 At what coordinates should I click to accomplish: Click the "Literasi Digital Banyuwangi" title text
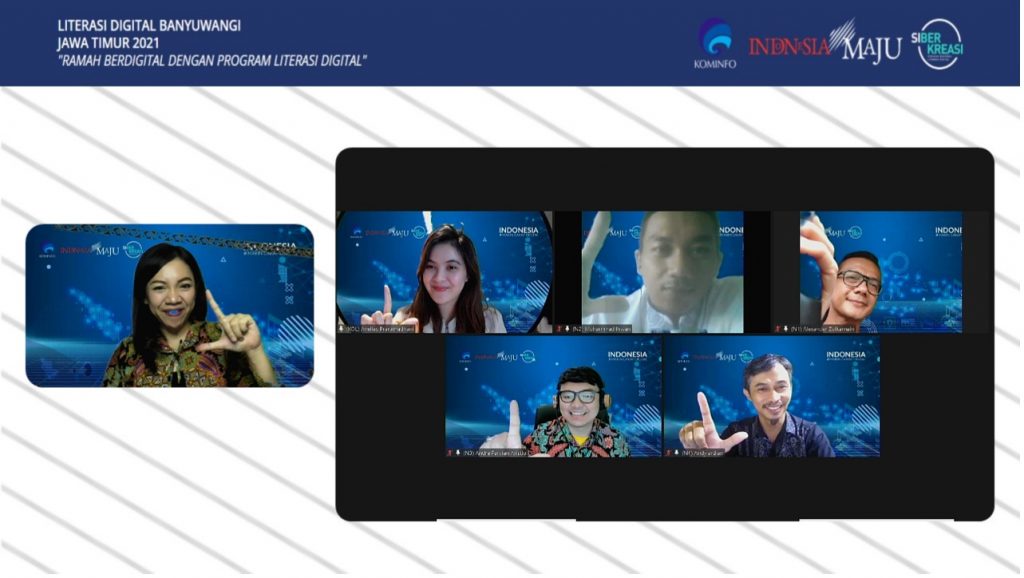click(149, 25)
